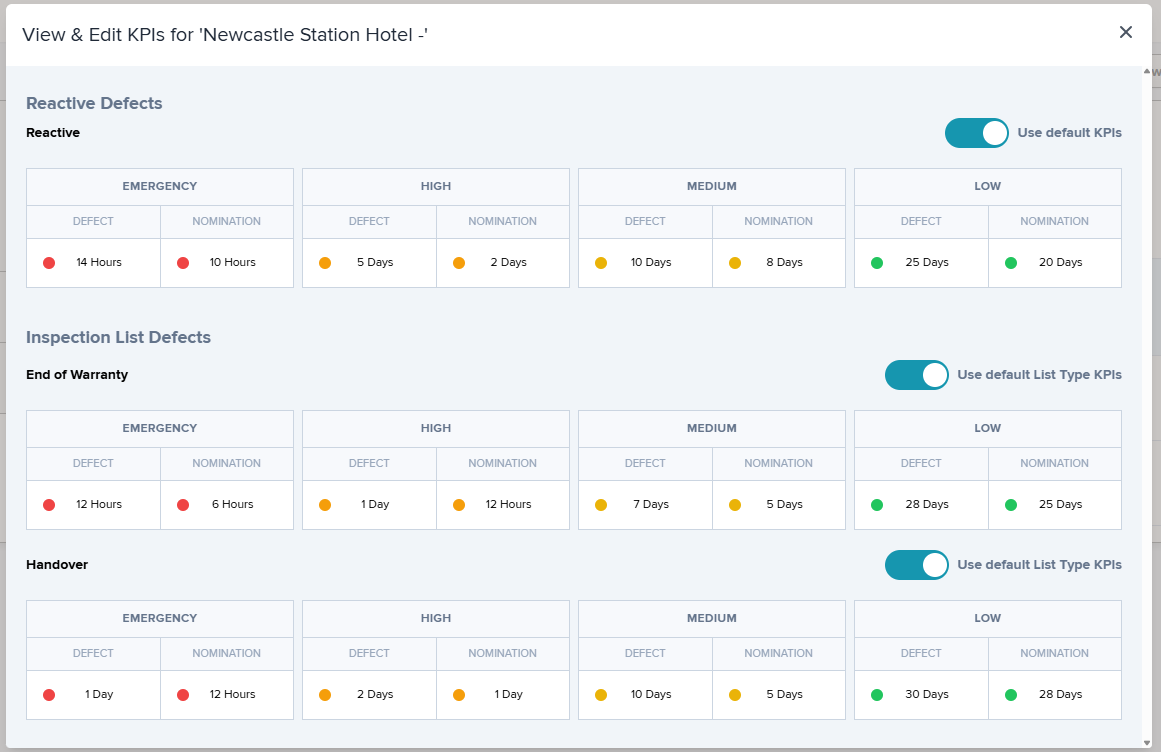Click scrollbar down arrow in dialog

pos(1147,742)
